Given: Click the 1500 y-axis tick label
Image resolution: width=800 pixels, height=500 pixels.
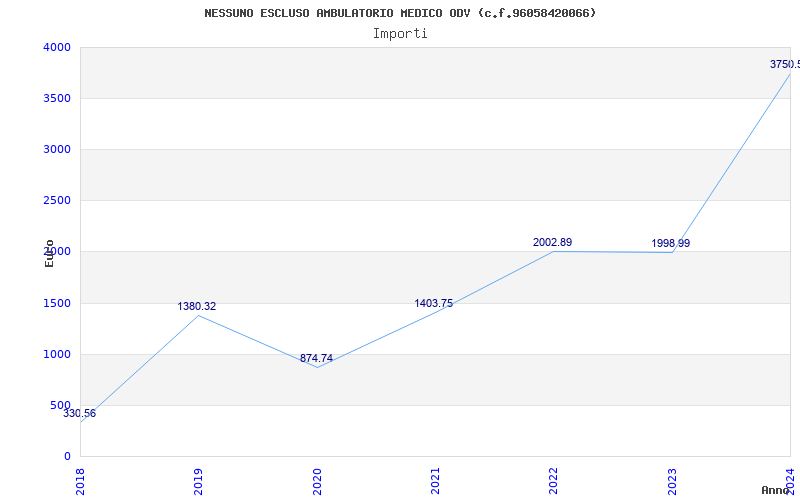Looking at the screenshot, I should [57, 304].
